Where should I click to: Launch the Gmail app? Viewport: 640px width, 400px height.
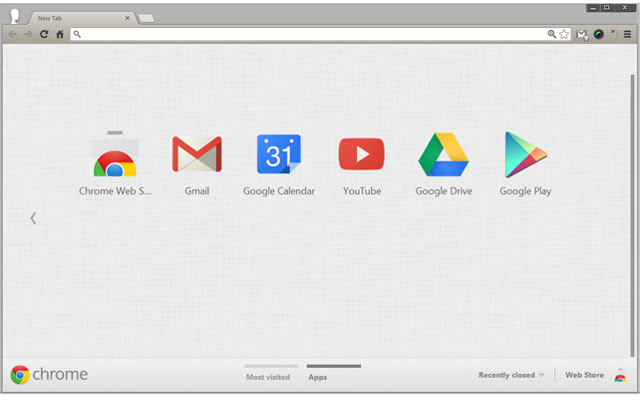coord(197,154)
